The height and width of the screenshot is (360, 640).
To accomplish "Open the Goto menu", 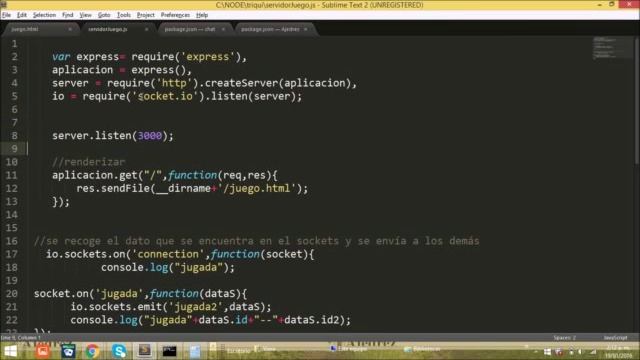I will point(104,15).
